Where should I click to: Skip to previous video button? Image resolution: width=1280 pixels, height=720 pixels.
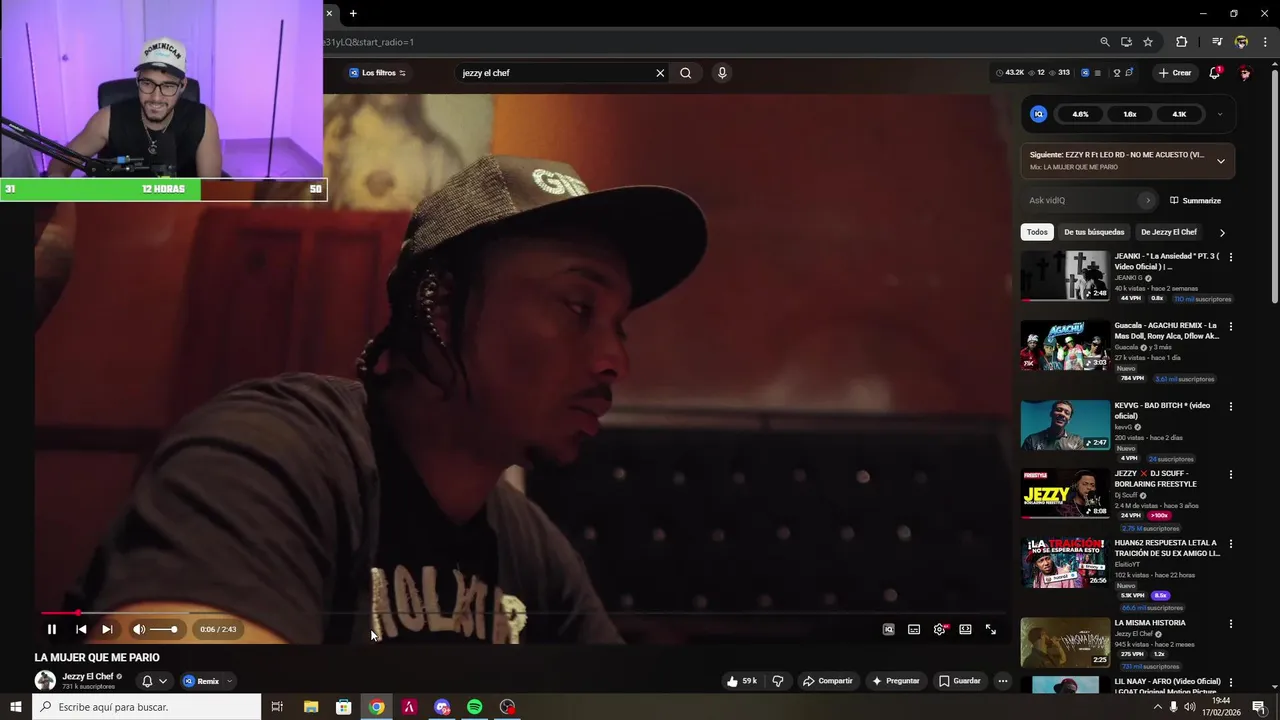pos(81,629)
